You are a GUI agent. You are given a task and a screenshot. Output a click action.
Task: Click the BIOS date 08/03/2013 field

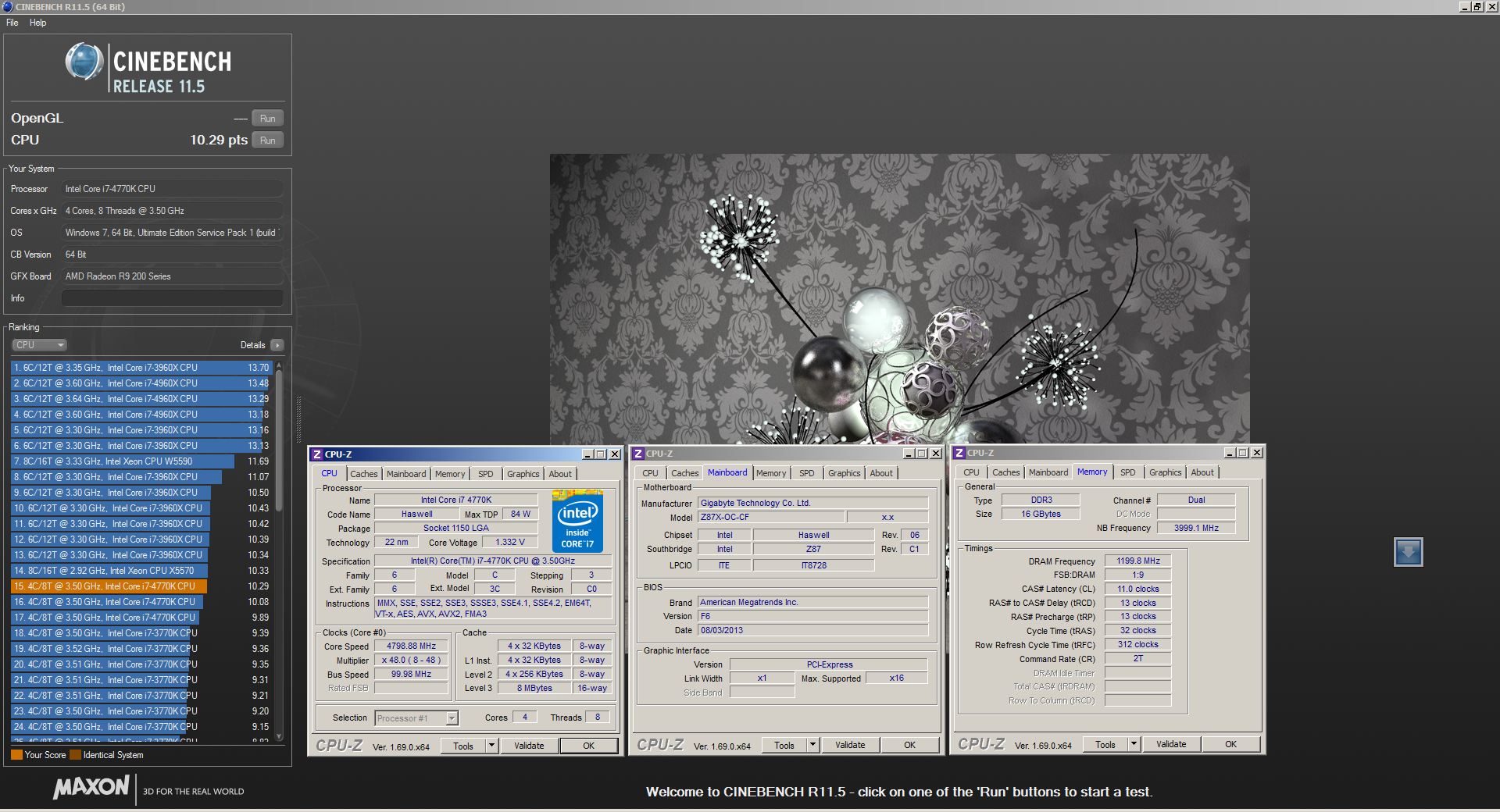[813, 630]
